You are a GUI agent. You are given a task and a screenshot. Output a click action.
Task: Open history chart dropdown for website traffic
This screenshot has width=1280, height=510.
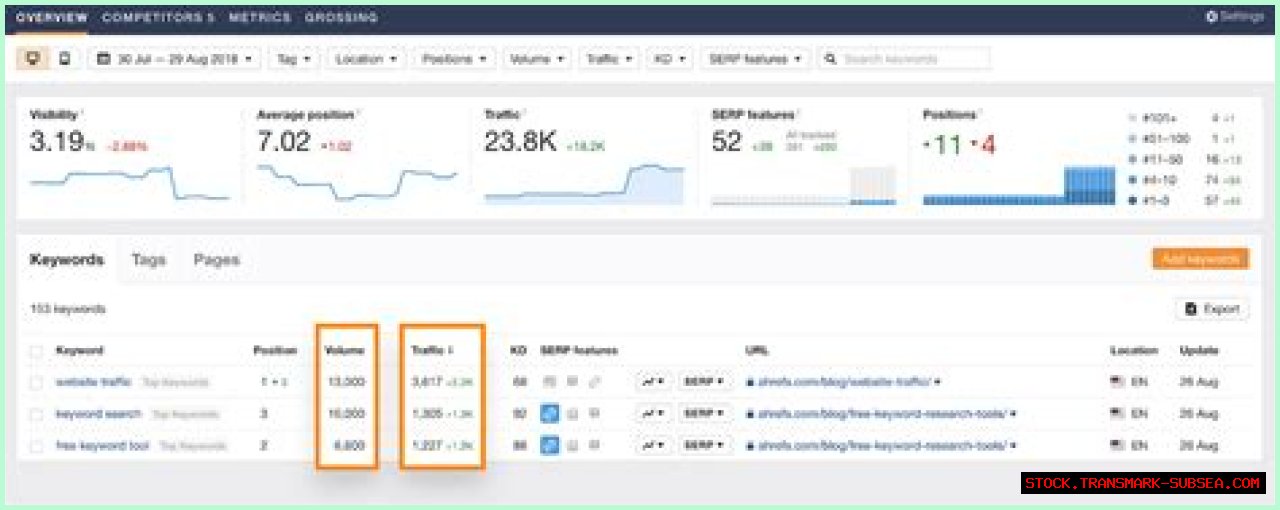pos(654,382)
